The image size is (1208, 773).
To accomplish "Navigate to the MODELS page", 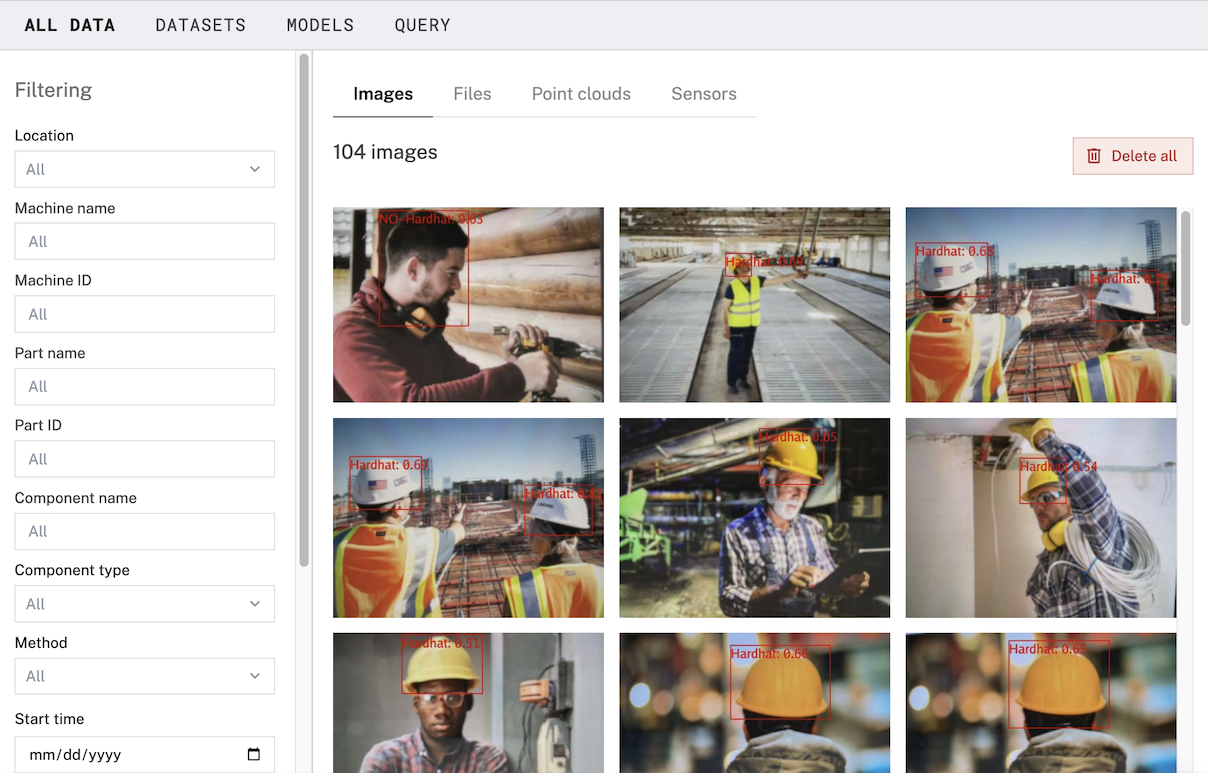I will tap(320, 25).
